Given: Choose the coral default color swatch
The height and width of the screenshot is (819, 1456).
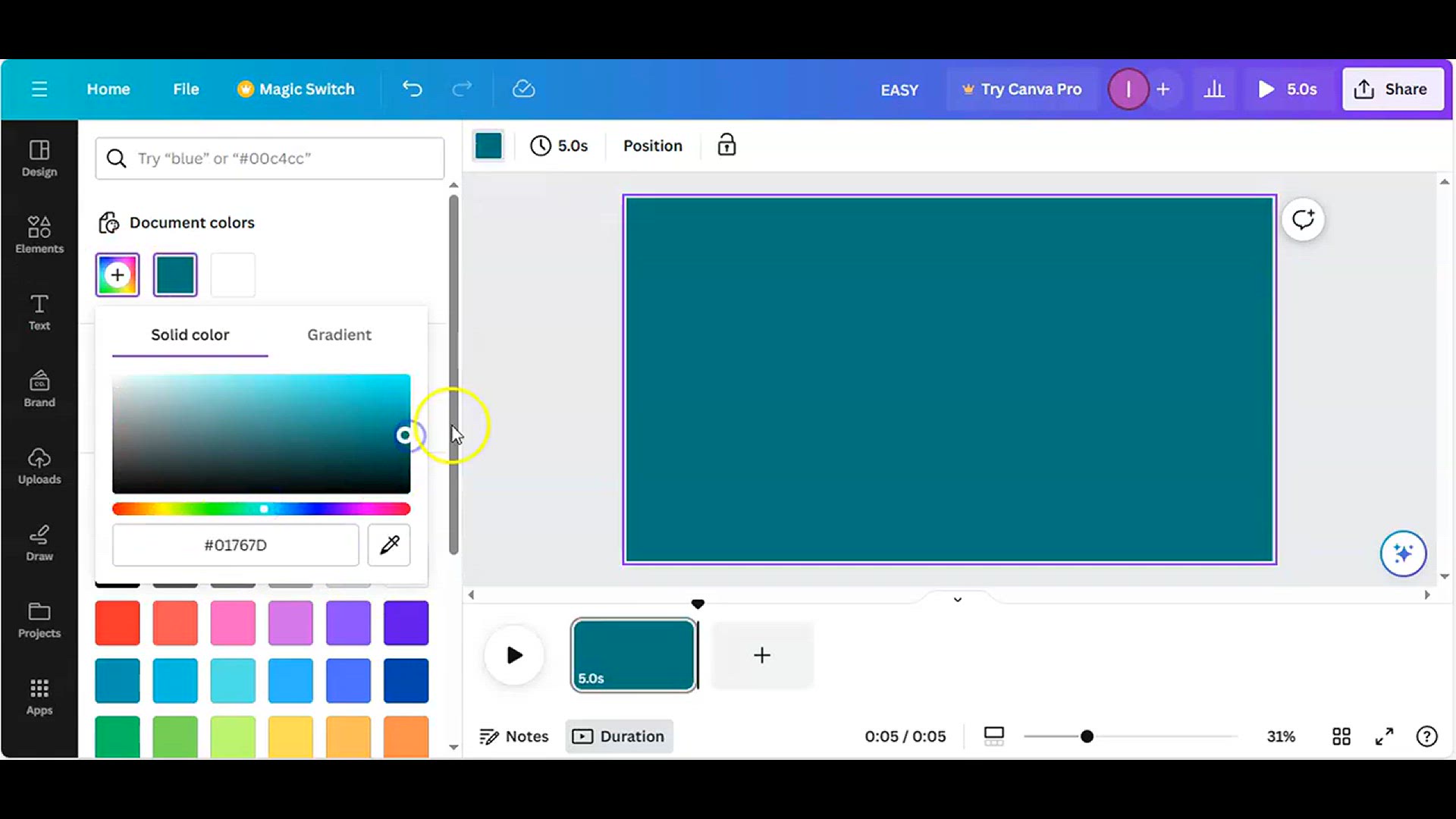Looking at the screenshot, I should click(175, 623).
